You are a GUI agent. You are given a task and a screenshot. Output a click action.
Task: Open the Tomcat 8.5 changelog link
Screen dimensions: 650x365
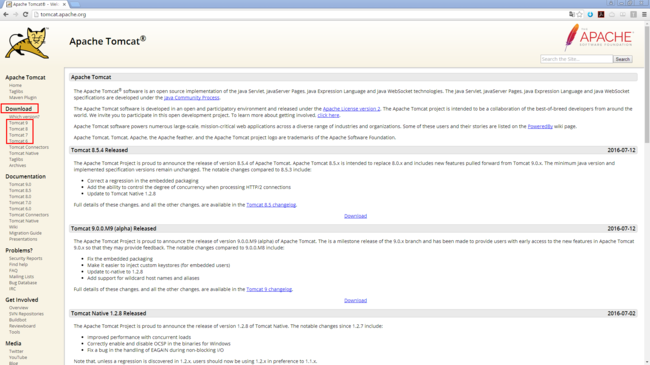[x=271, y=205]
